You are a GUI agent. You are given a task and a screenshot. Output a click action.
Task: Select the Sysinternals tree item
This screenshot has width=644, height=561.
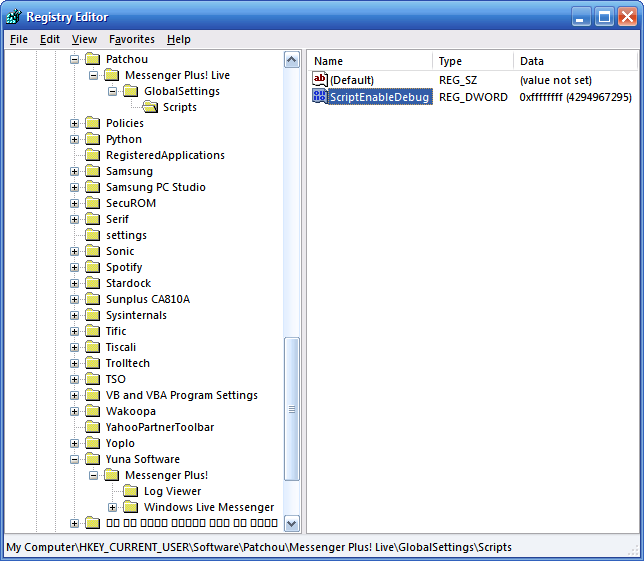click(136, 315)
